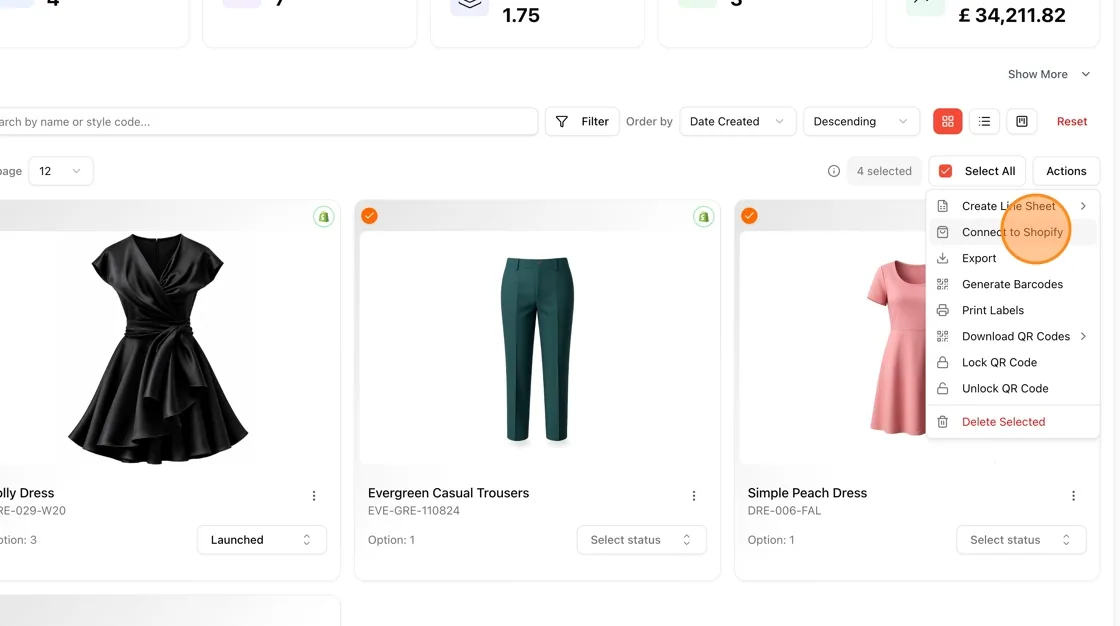Uncheck the Select All checkbox
Viewport: 1120px width, 626px height.
pos(945,171)
